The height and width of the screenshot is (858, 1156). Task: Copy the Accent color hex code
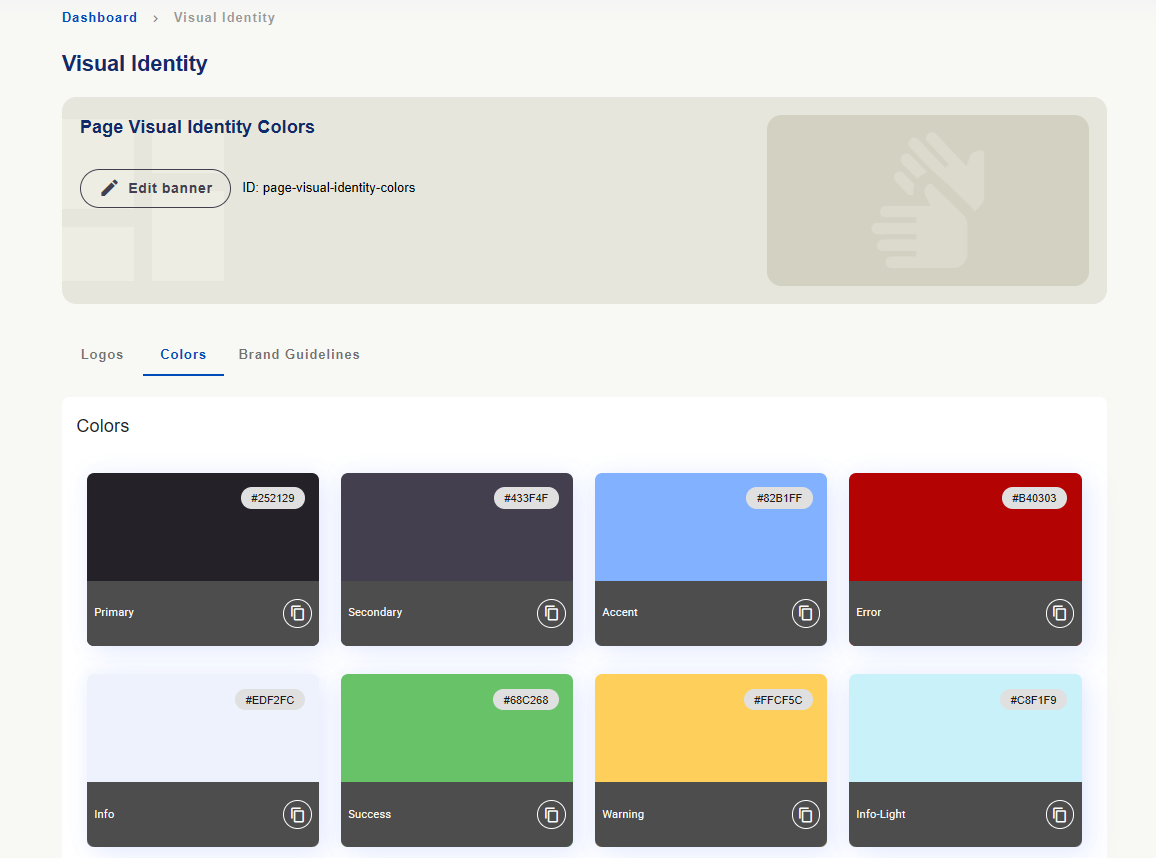[805, 613]
